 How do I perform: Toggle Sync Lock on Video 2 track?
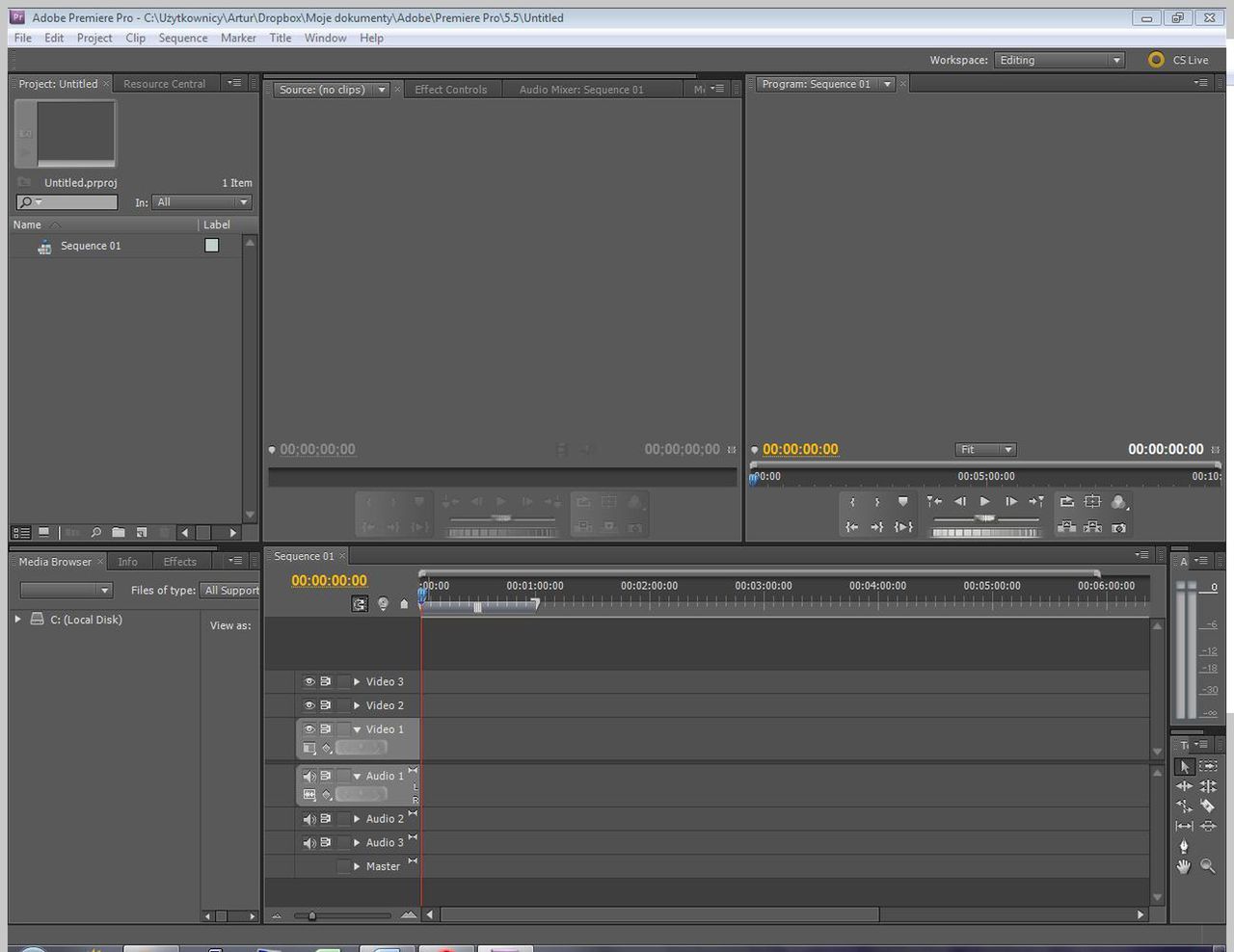tap(326, 705)
